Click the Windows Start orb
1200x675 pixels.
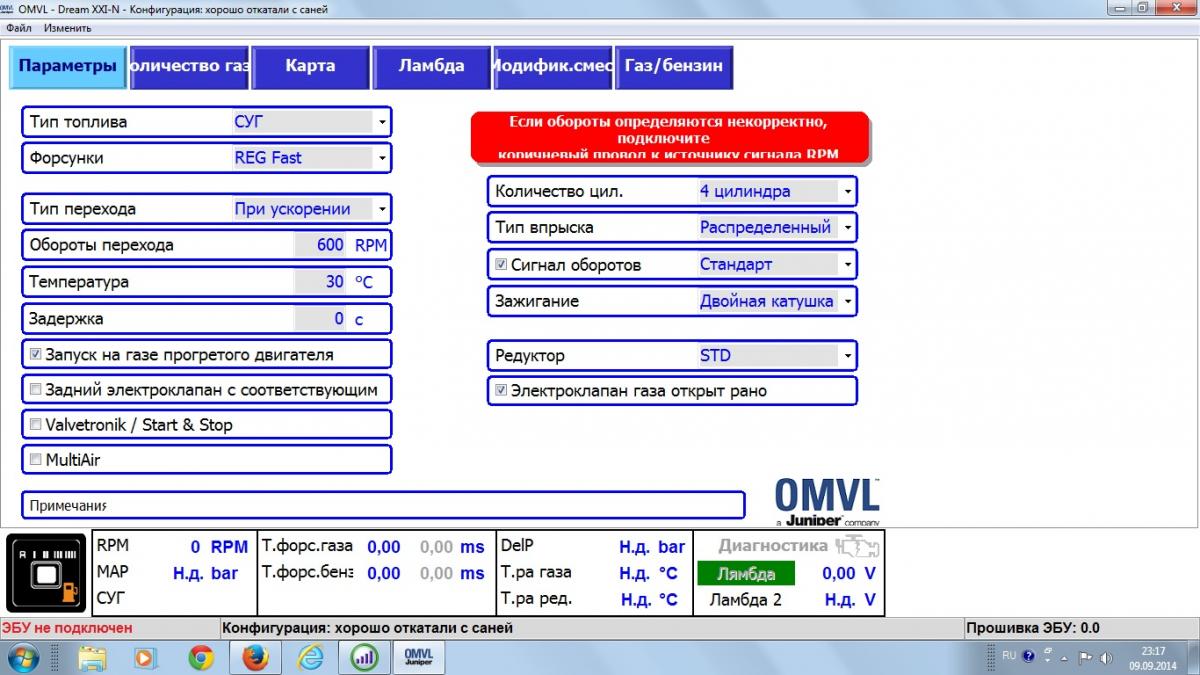(x=23, y=657)
